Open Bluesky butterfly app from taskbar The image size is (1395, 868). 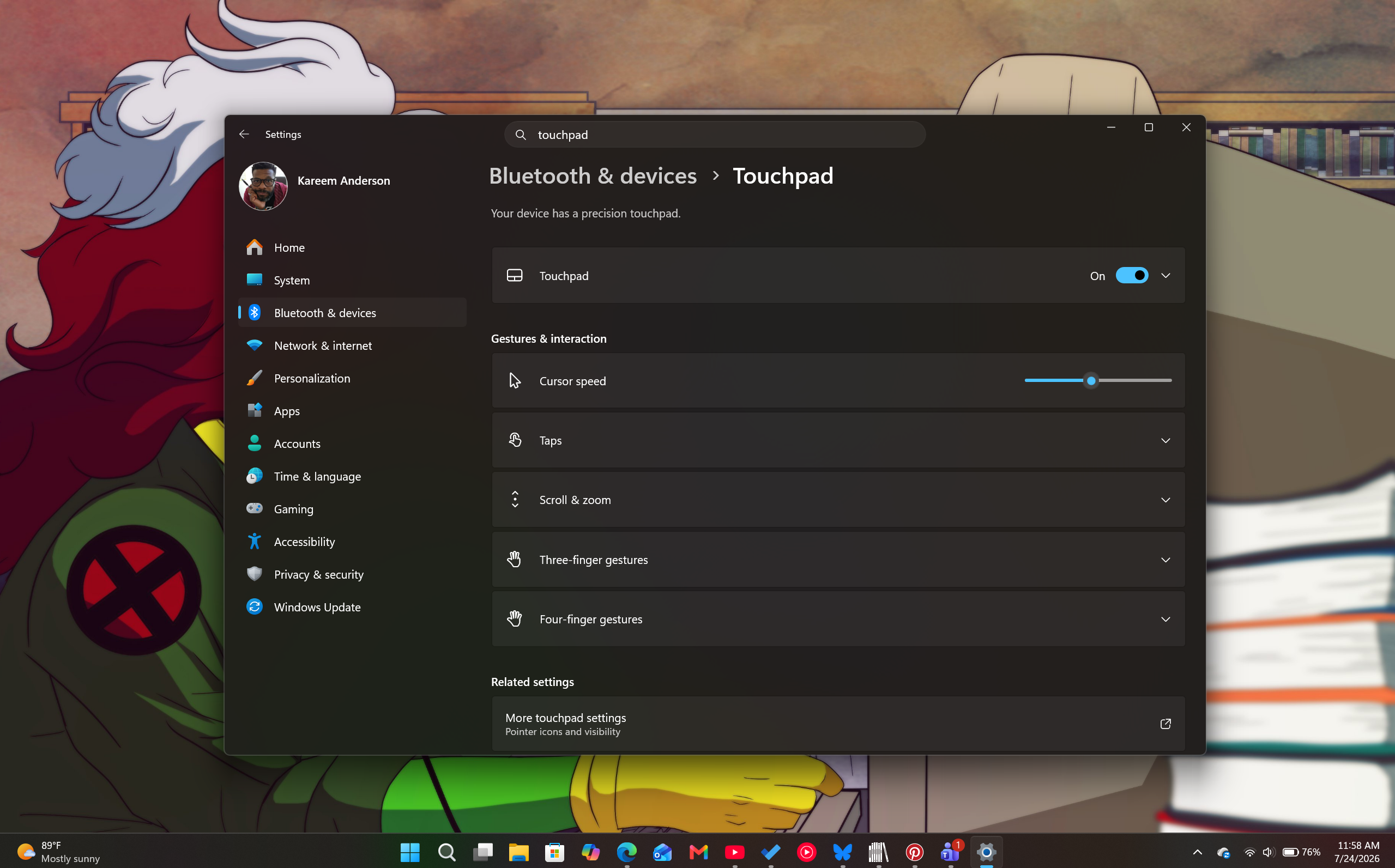click(843, 853)
